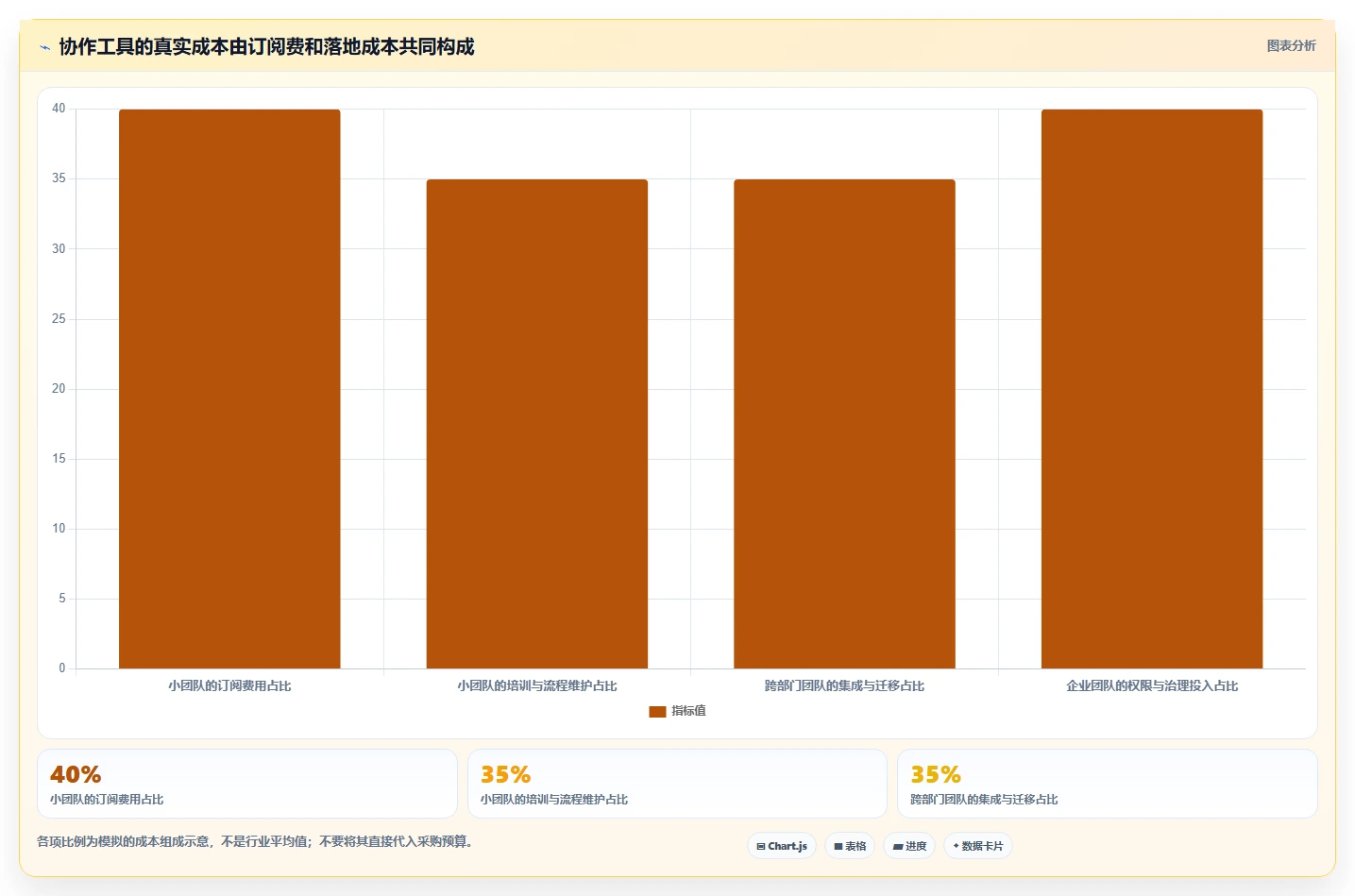Click the 小团队的订阅费用占比 bar
Viewport: 1355px width, 896px height.
229,389
